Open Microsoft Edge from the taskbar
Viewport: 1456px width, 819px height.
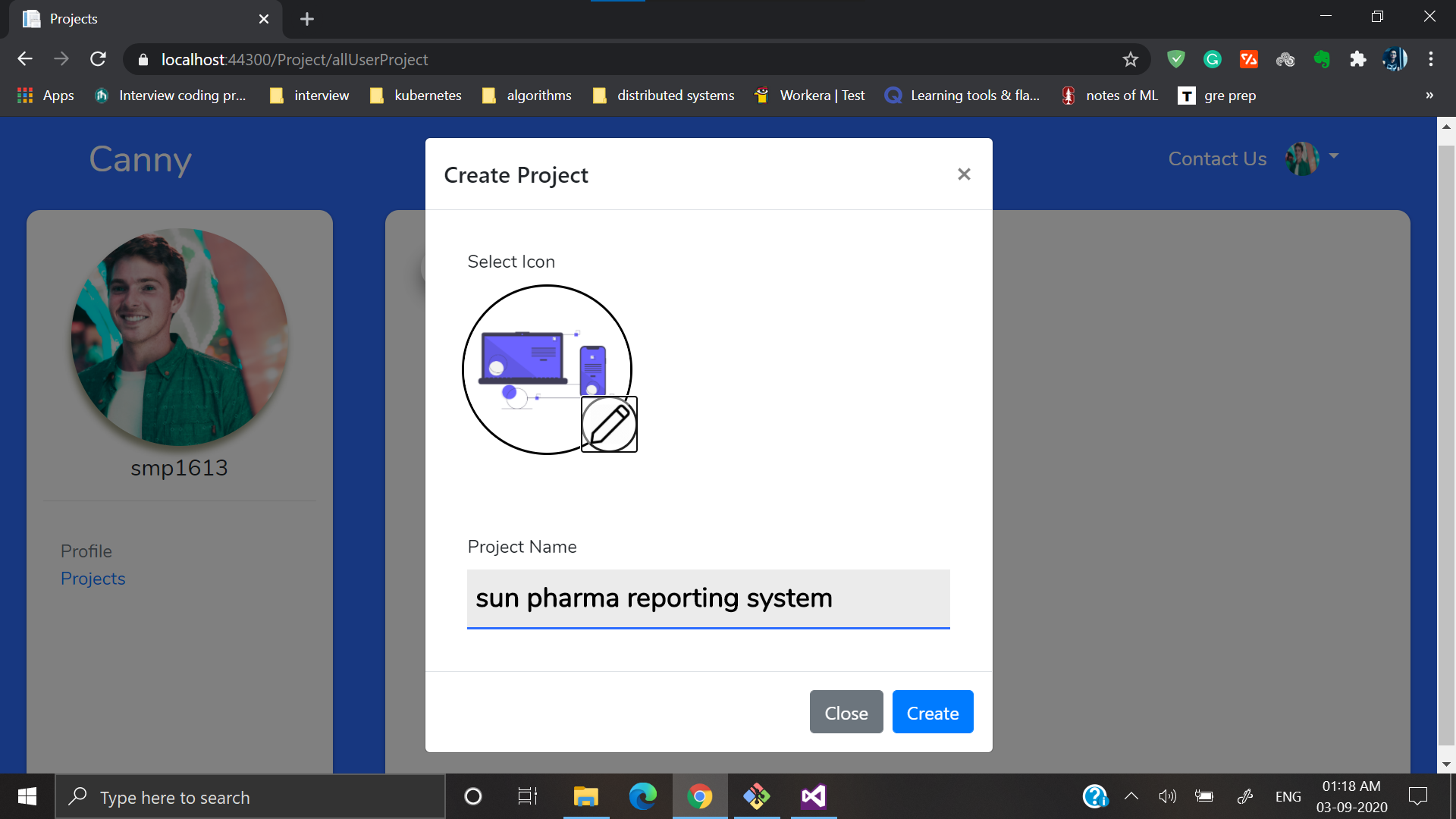[642, 796]
